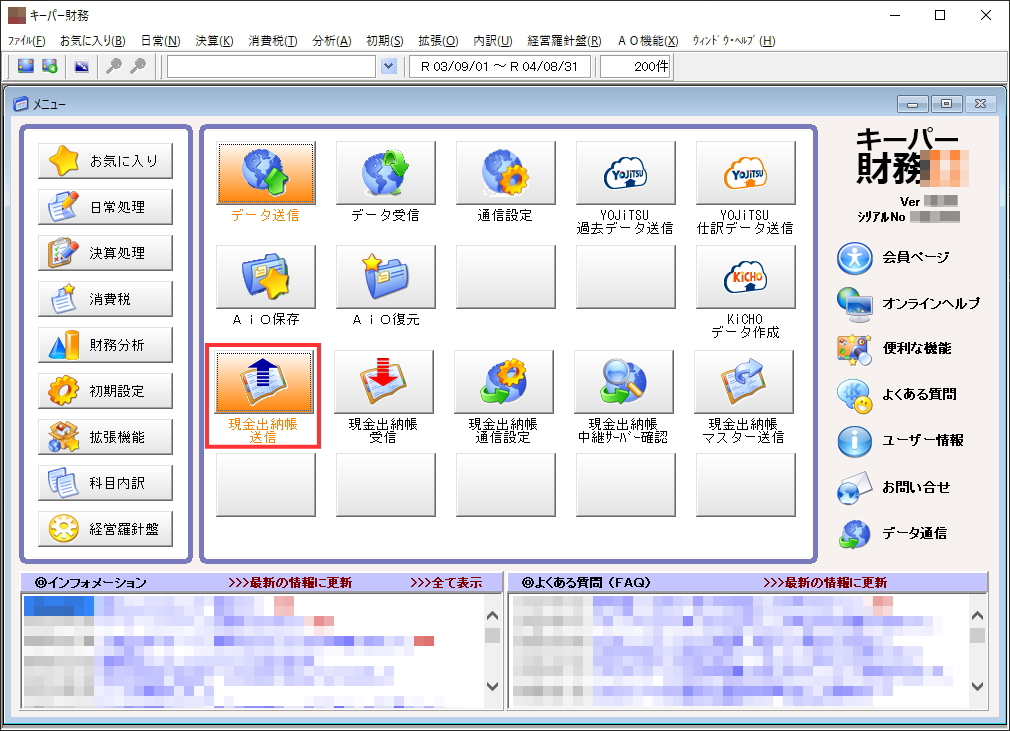Image resolution: width=1010 pixels, height=731 pixels.
Task: Minimize the メニュー child window
Action: point(913,104)
